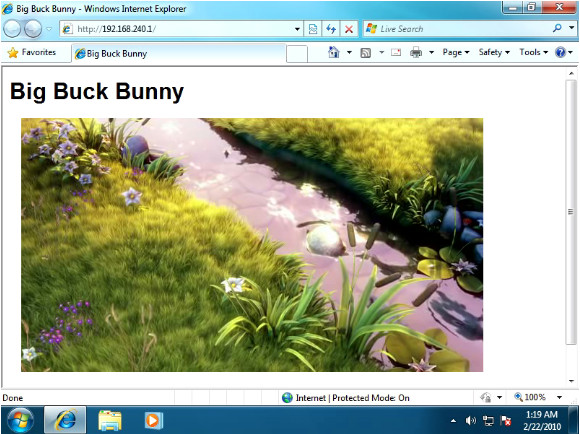Click the Done status bar text
Viewport: 580px width, 434px height.
pos(13,398)
